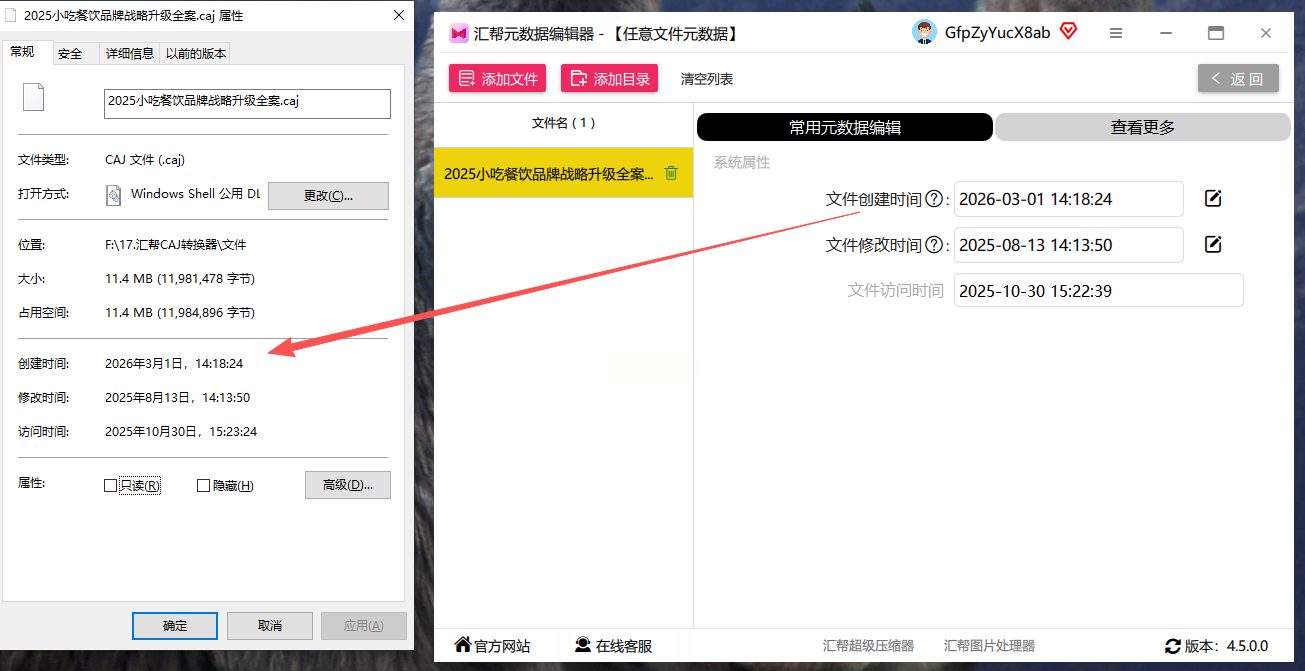Switch to the 常规 tab

(22, 51)
